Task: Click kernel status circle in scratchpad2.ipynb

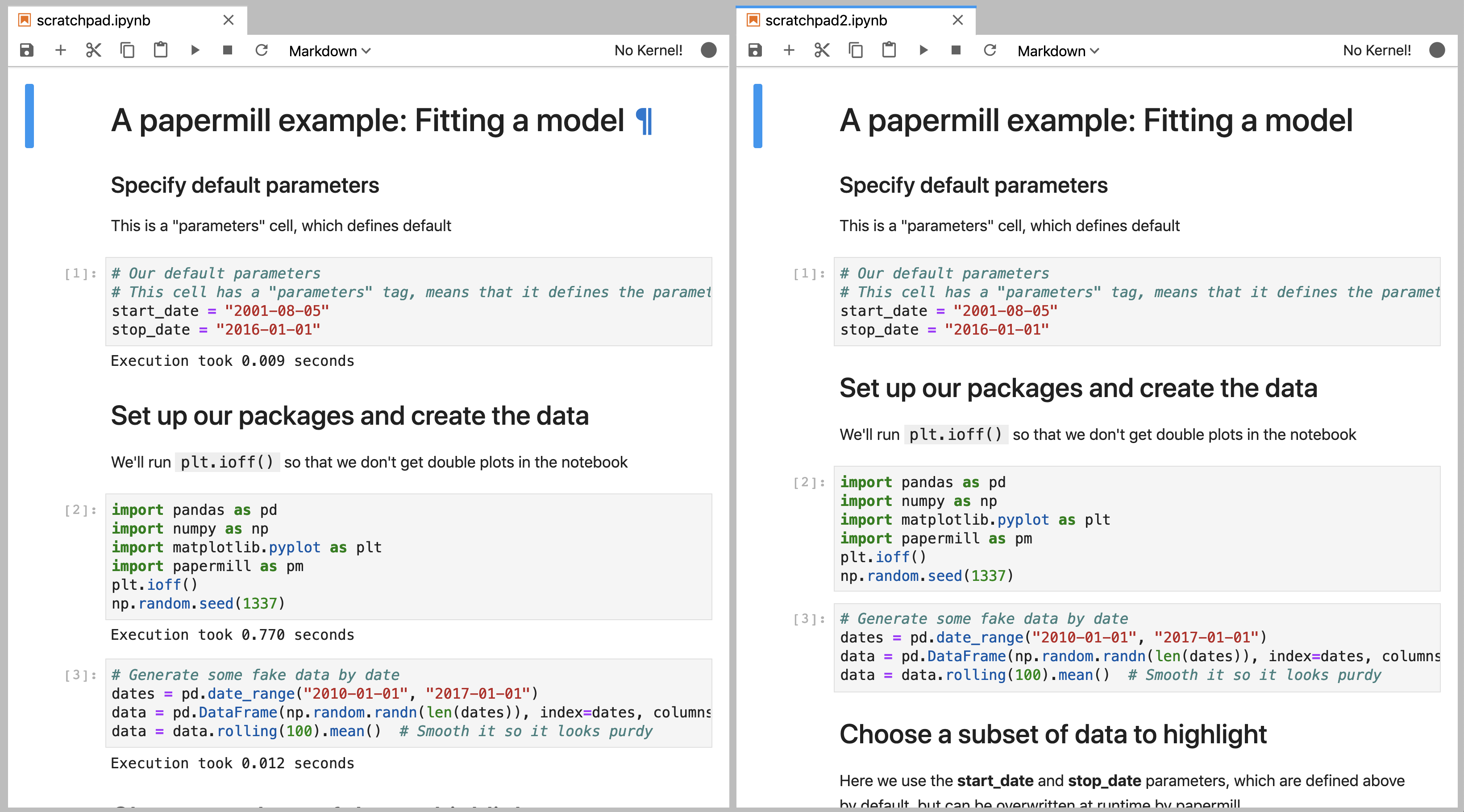Action: [1437, 50]
